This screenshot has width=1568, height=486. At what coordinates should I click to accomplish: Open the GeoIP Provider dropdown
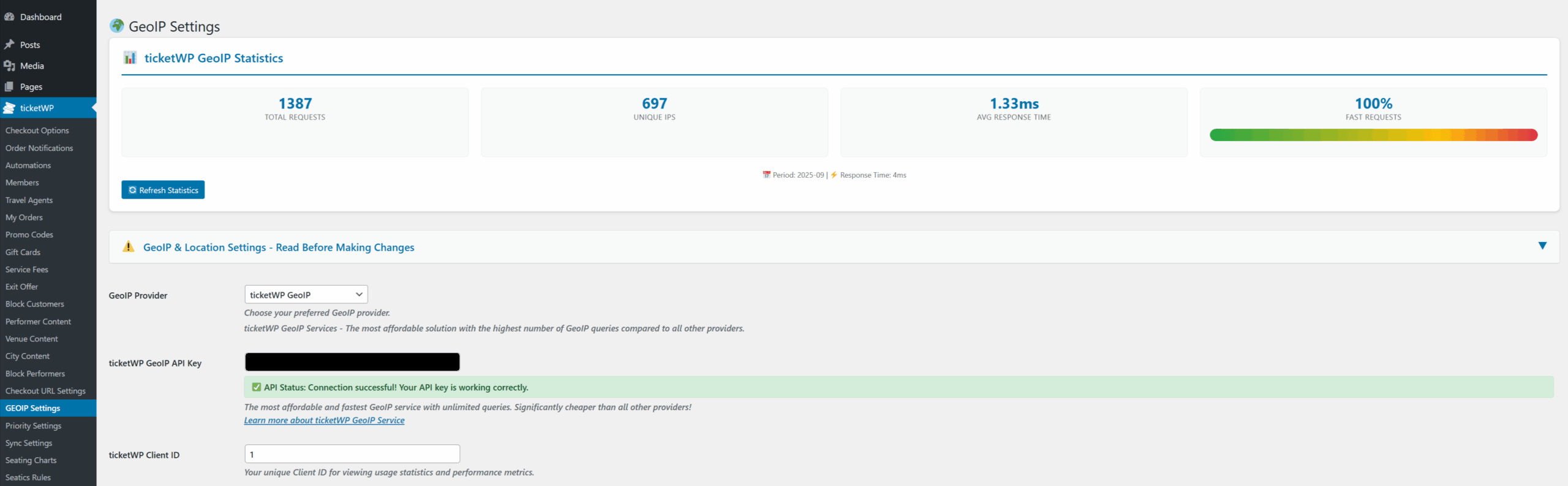(x=306, y=294)
